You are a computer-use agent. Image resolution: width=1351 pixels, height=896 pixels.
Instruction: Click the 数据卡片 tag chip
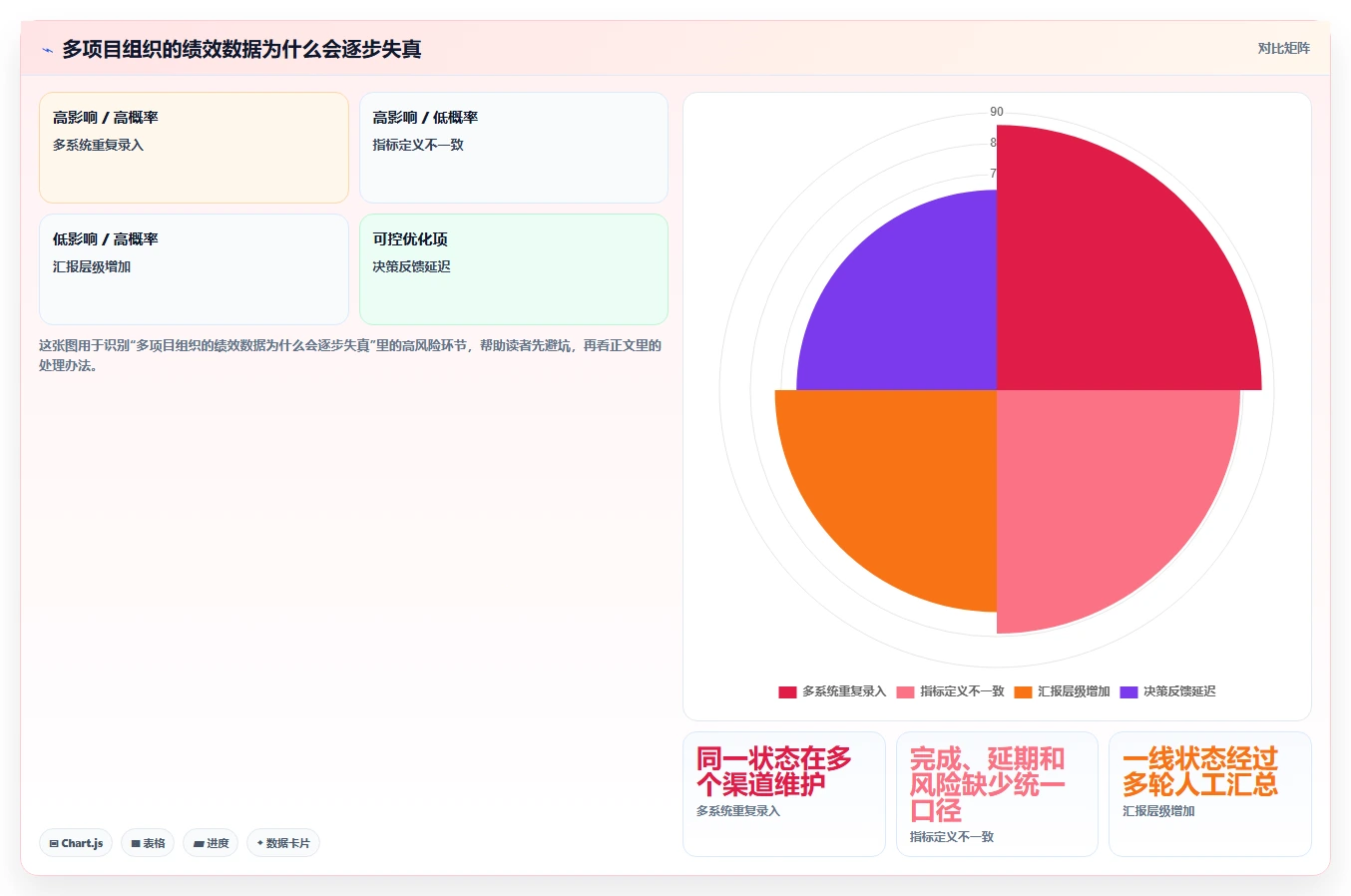[283, 843]
